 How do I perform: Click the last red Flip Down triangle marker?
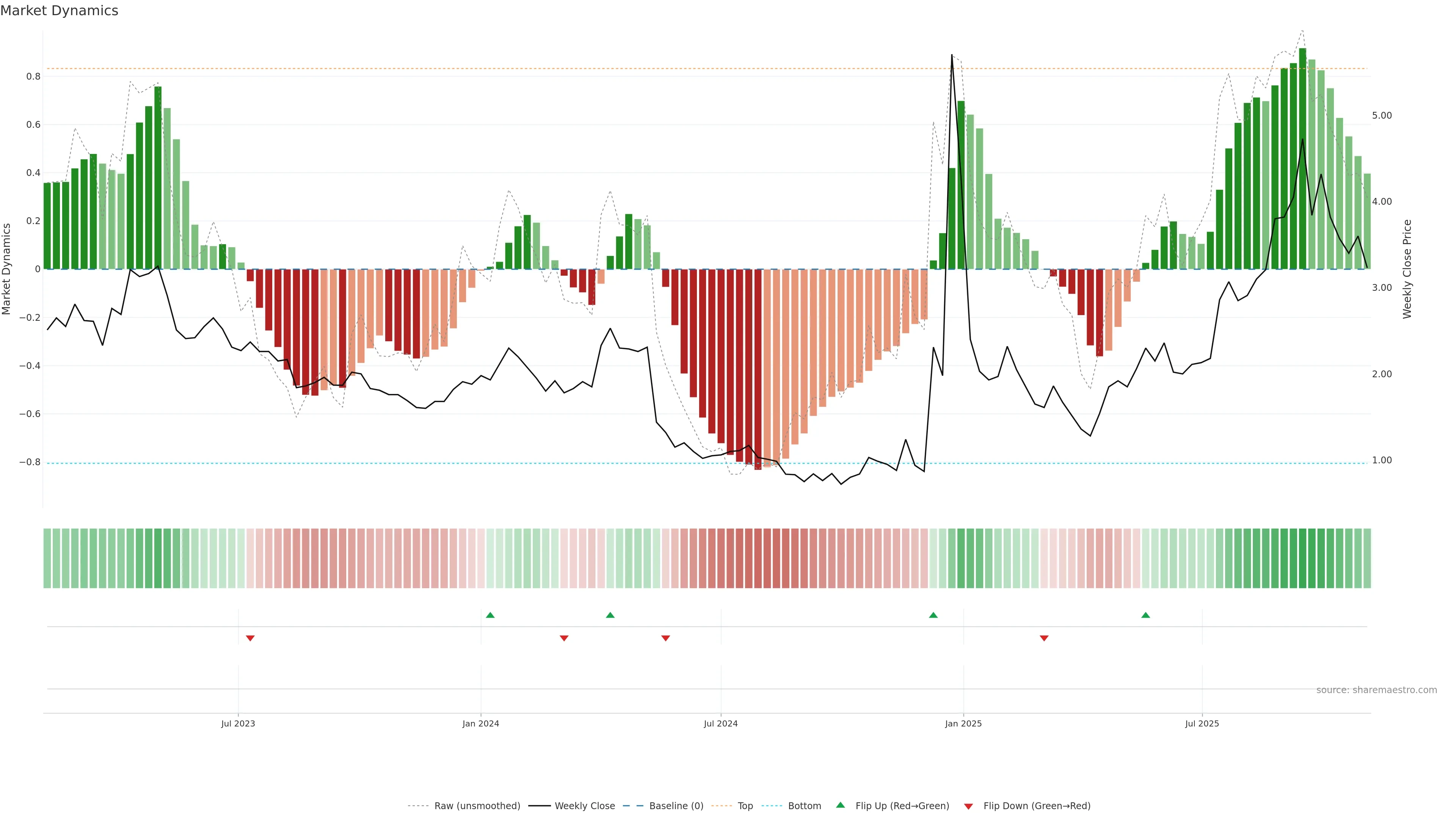click(x=1044, y=638)
